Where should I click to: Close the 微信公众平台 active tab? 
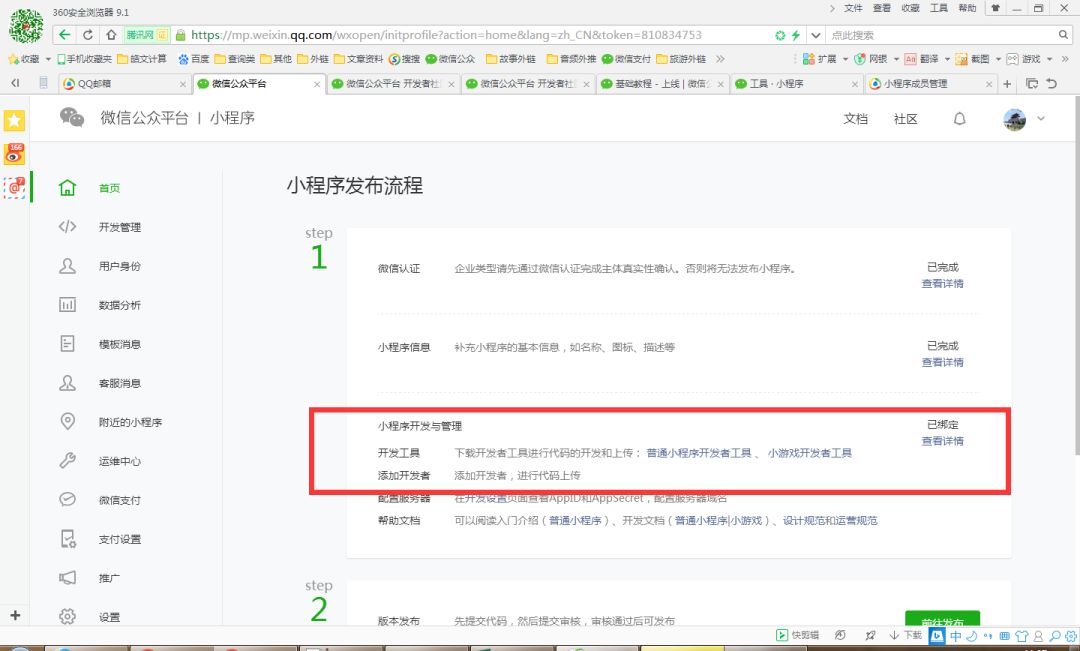pyautogui.click(x=317, y=84)
